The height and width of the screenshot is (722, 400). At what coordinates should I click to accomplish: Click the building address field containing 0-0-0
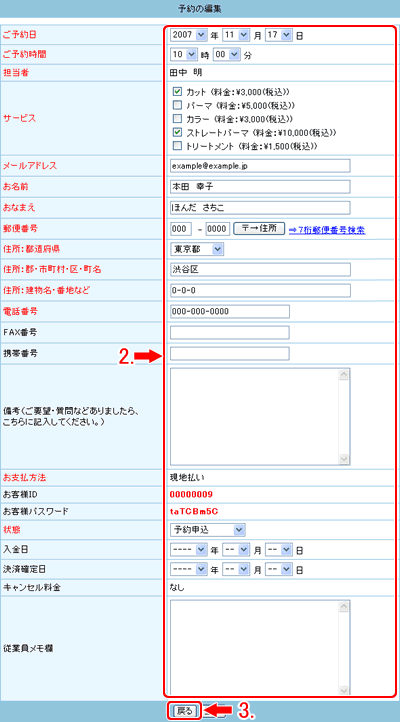260,291
